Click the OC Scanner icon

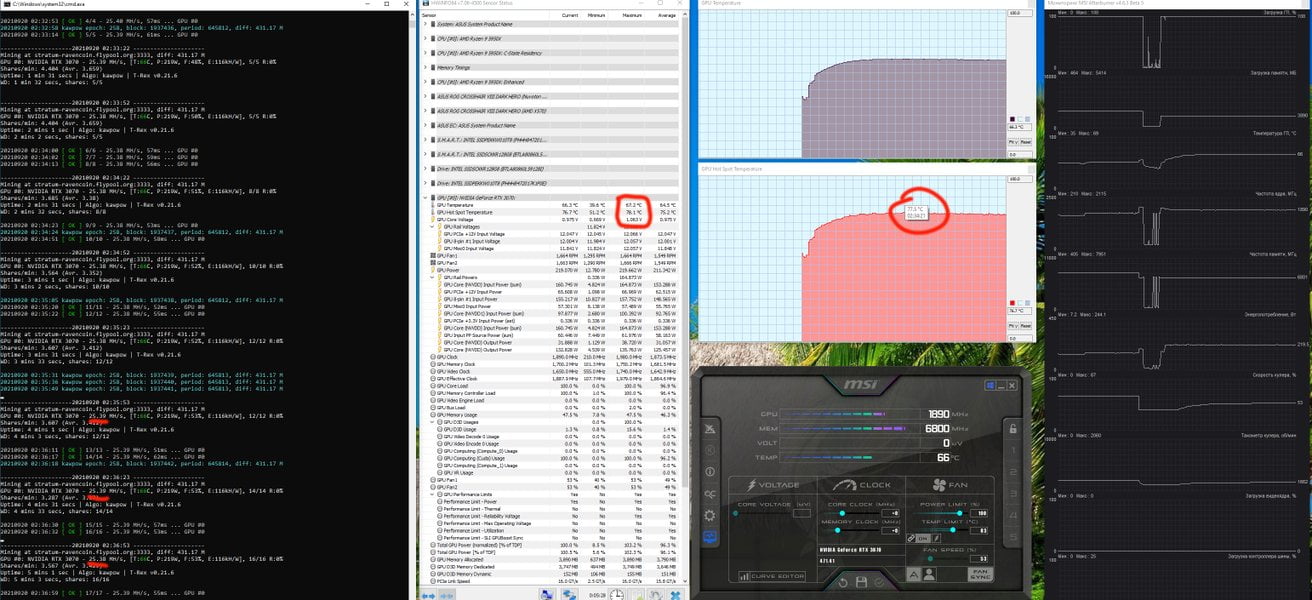coord(710,494)
